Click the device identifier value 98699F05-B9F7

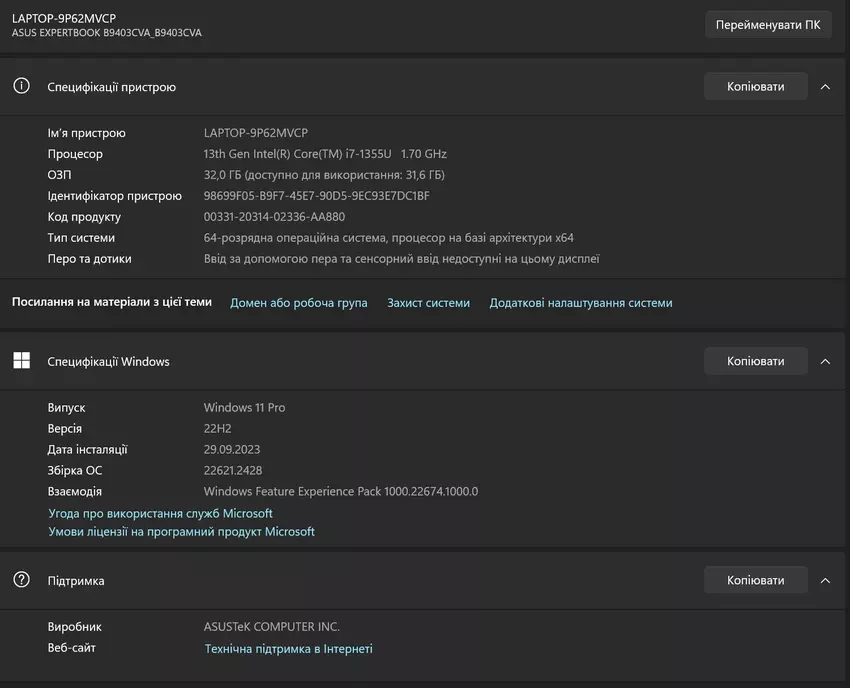pos(316,196)
